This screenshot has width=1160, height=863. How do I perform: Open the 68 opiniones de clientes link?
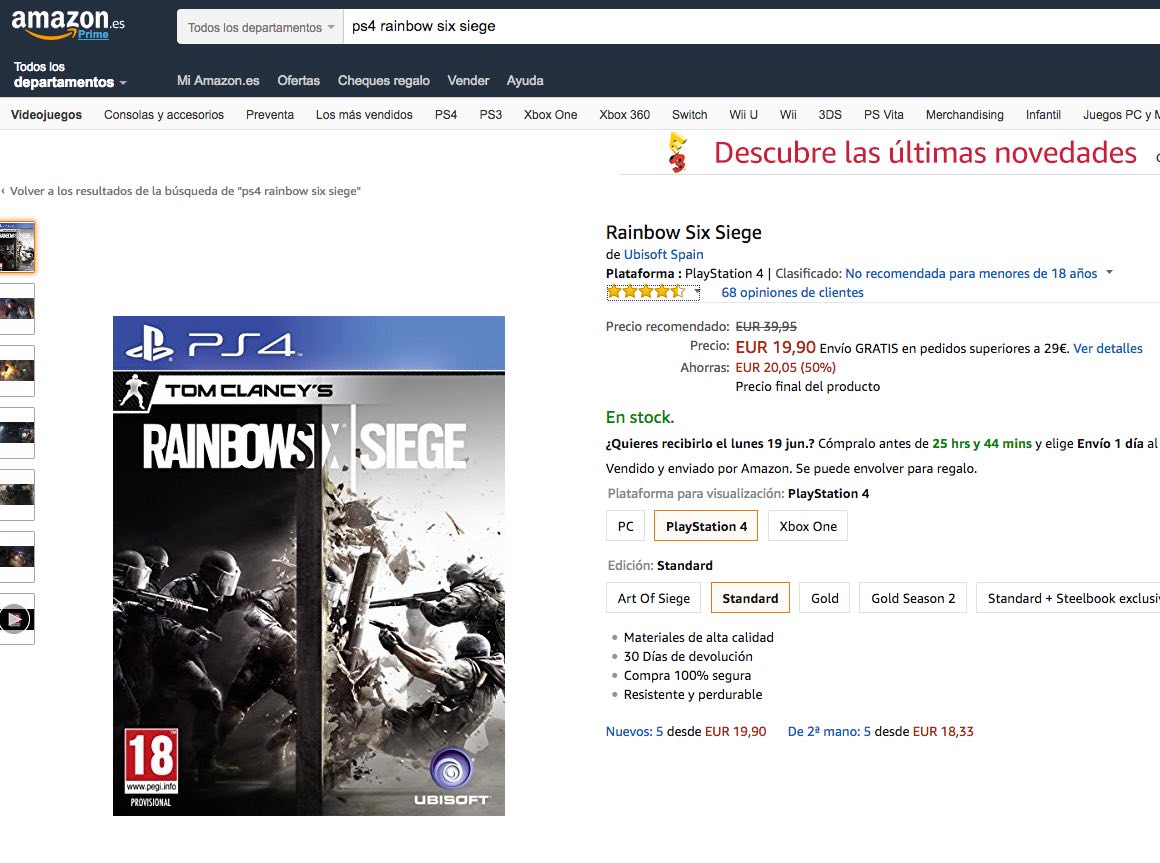[x=792, y=292]
